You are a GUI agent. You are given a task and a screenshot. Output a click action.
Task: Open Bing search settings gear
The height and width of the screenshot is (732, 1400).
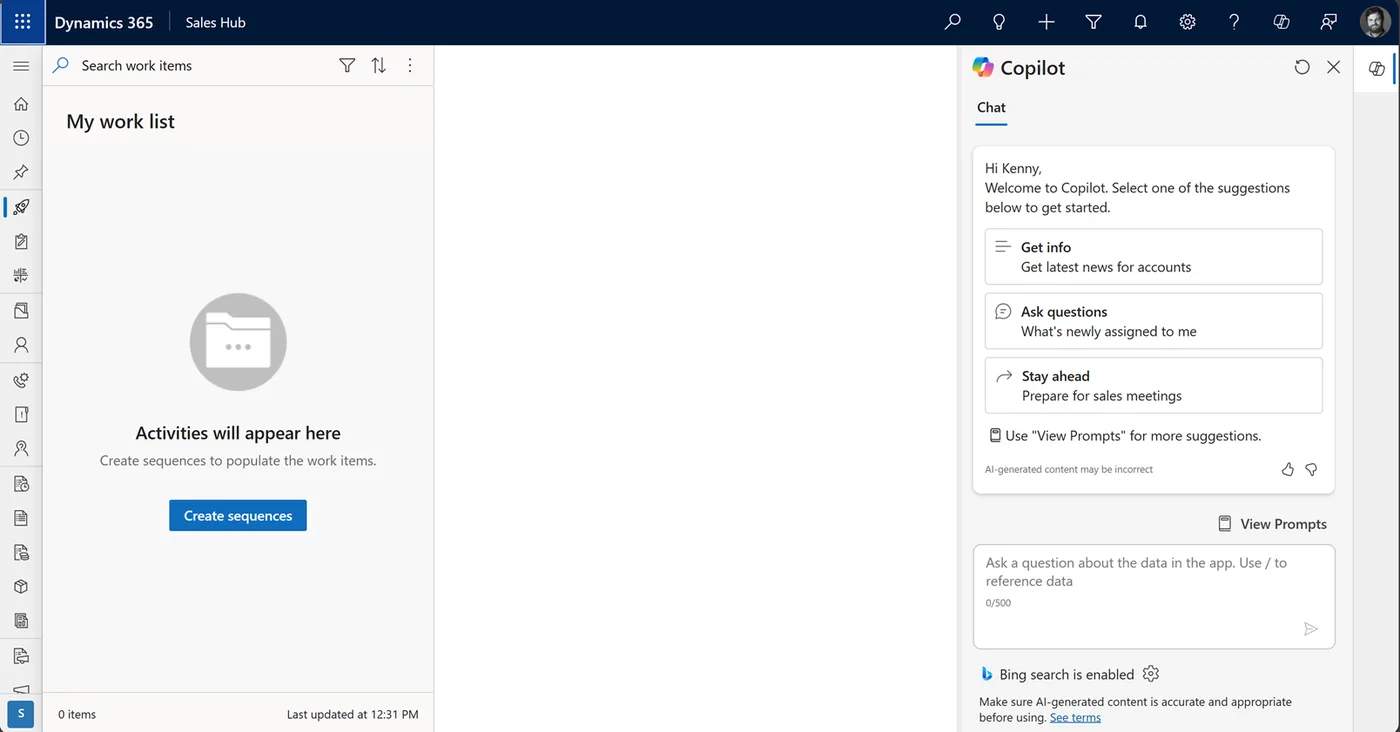click(x=1150, y=674)
